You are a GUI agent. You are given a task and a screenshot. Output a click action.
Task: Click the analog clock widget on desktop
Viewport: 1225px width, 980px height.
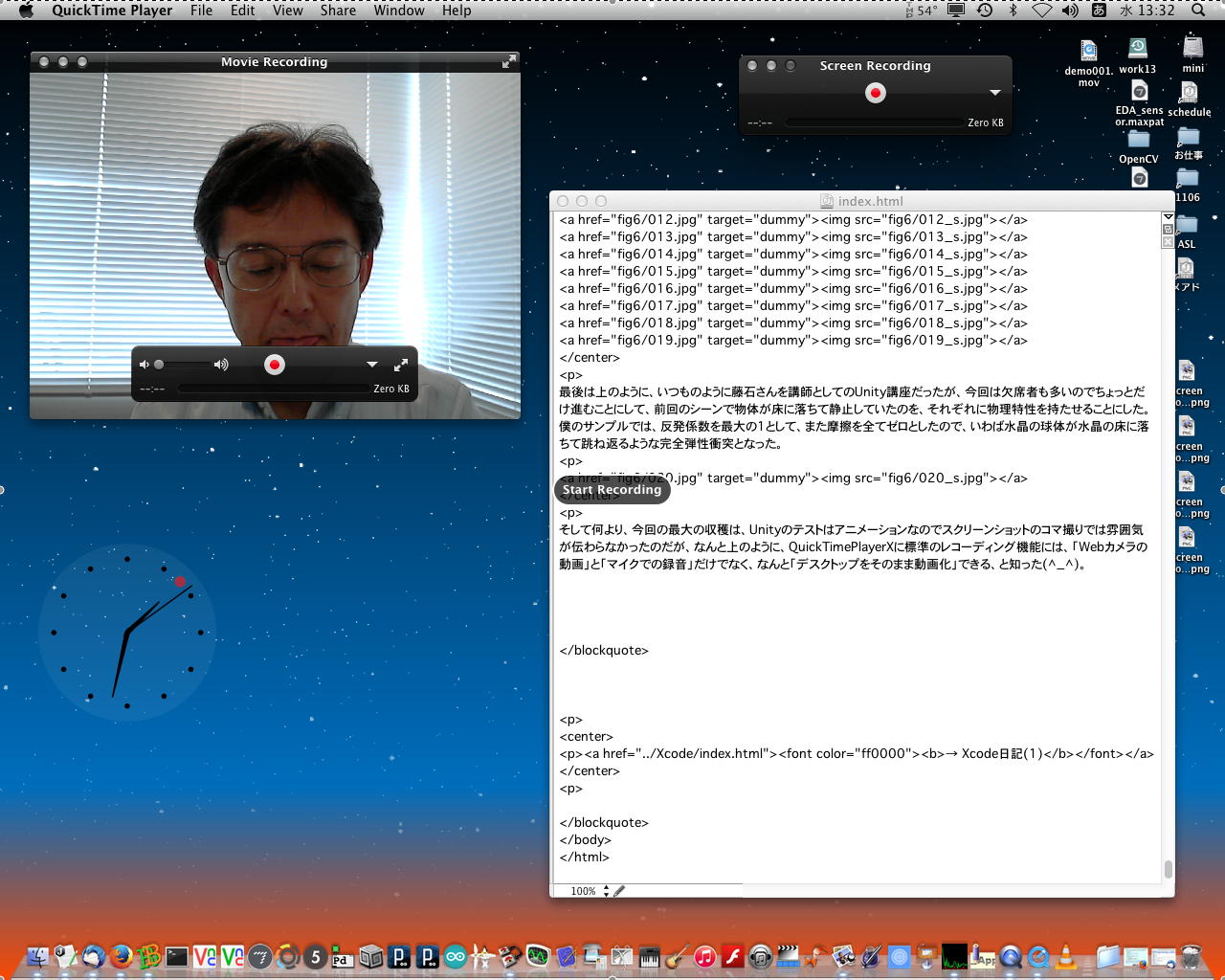(x=127, y=633)
